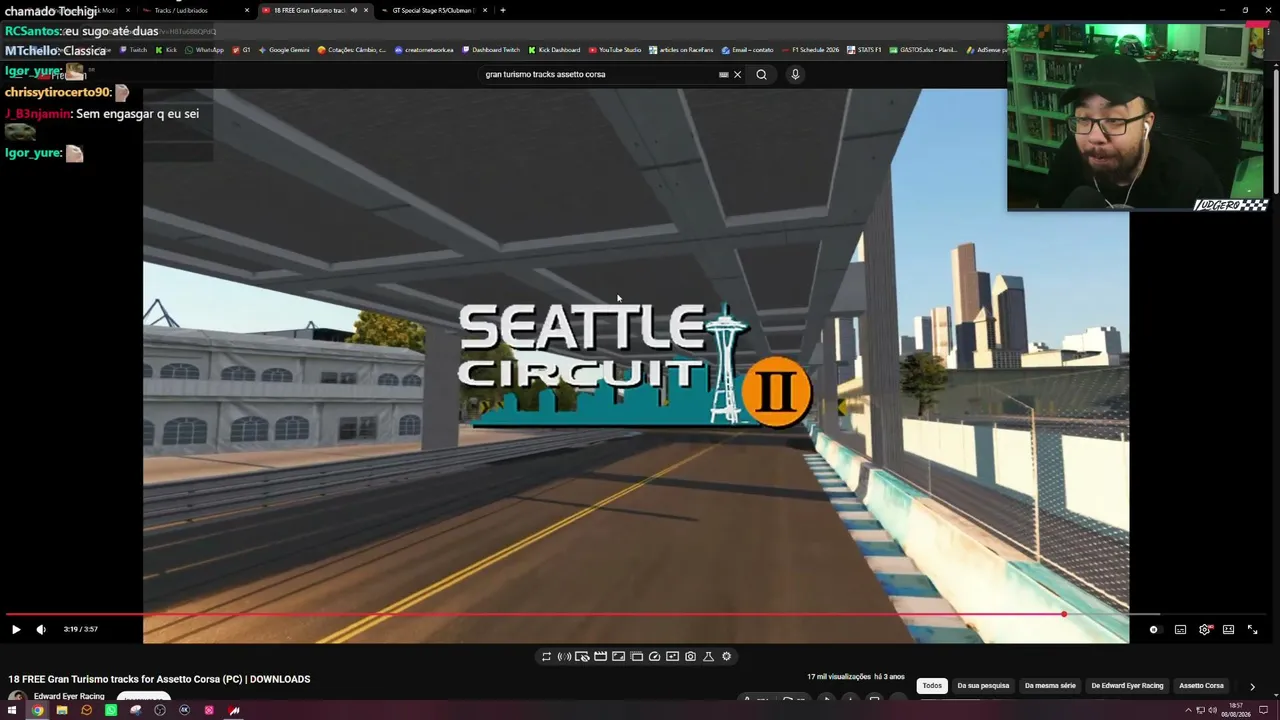Click the audio boost icon in extension toolbar
1280x720 pixels.
(x=564, y=657)
